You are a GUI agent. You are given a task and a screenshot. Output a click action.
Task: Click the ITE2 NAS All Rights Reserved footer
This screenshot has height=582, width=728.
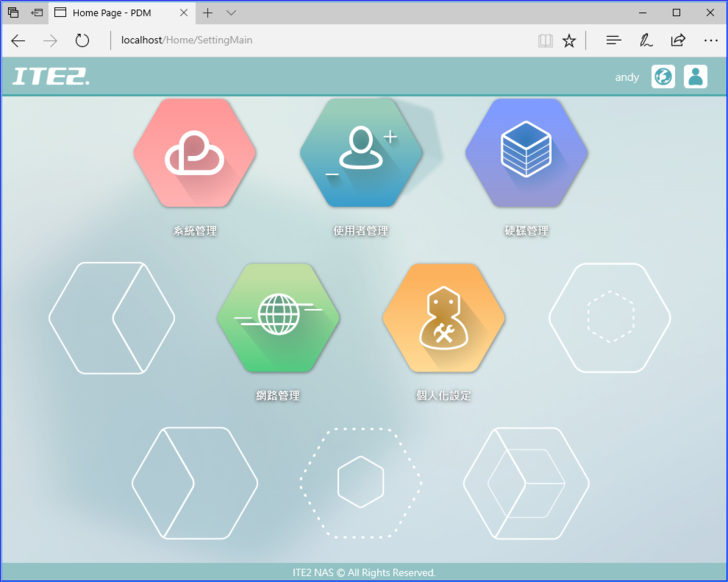click(x=364, y=573)
